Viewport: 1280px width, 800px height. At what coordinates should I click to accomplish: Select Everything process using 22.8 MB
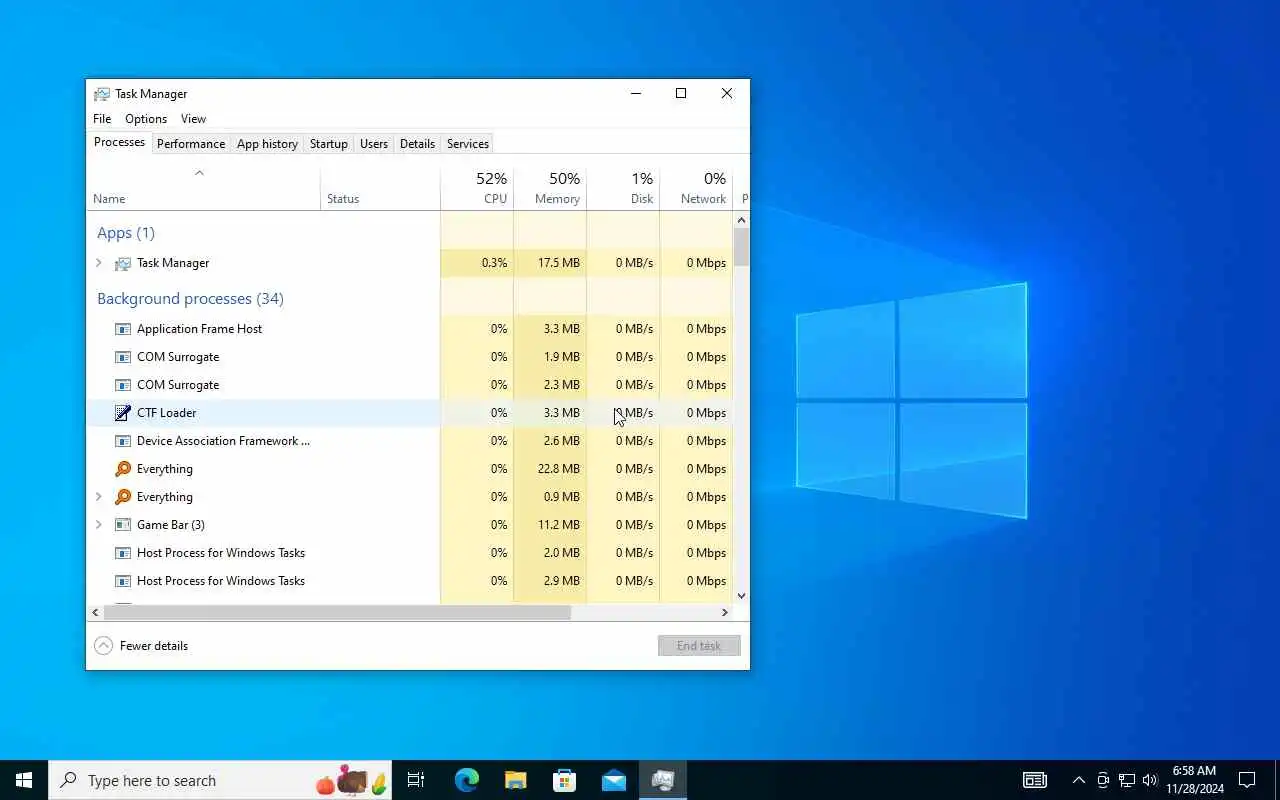tap(410, 469)
